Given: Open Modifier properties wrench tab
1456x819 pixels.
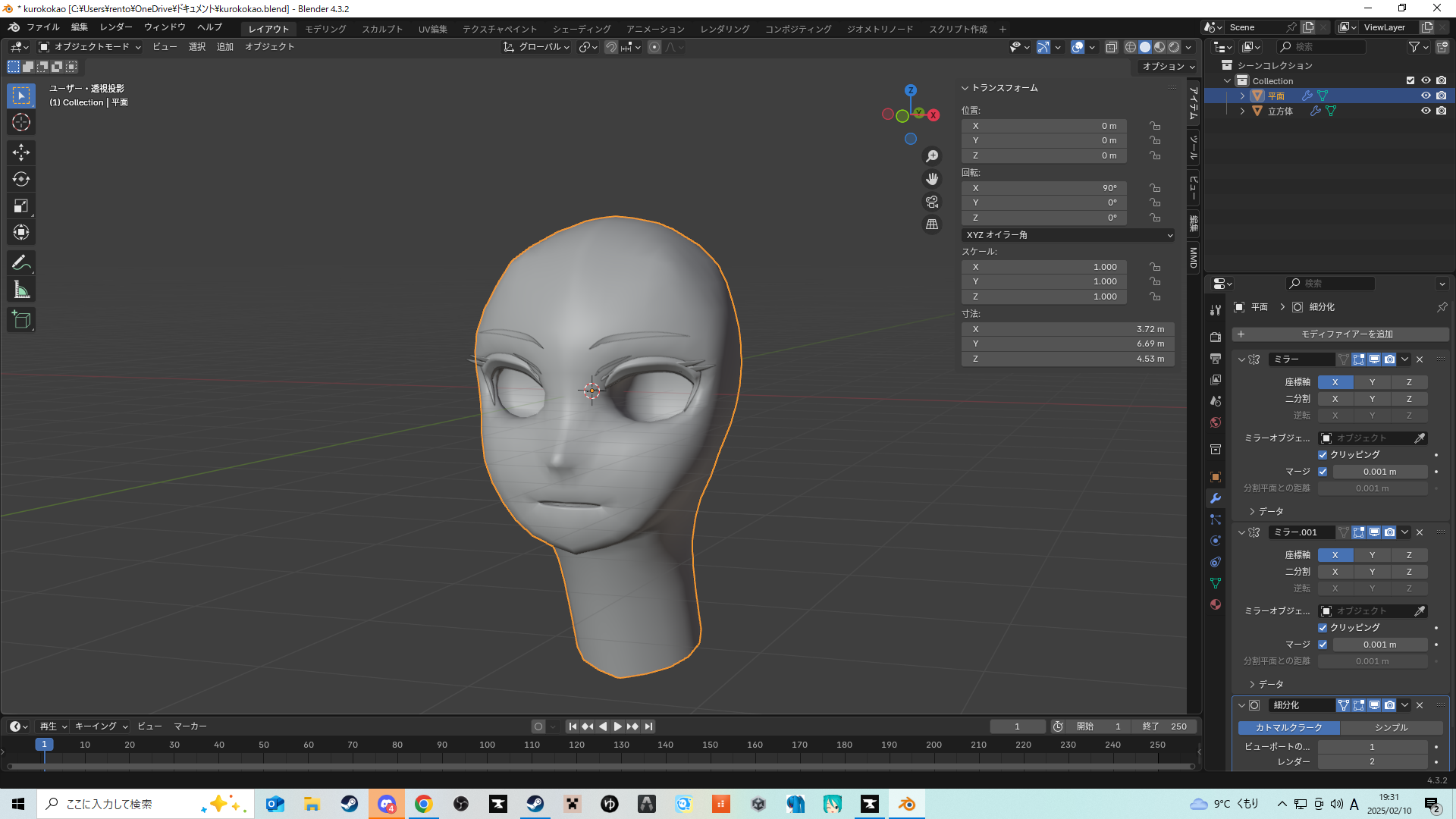Looking at the screenshot, I should 1216,498.
